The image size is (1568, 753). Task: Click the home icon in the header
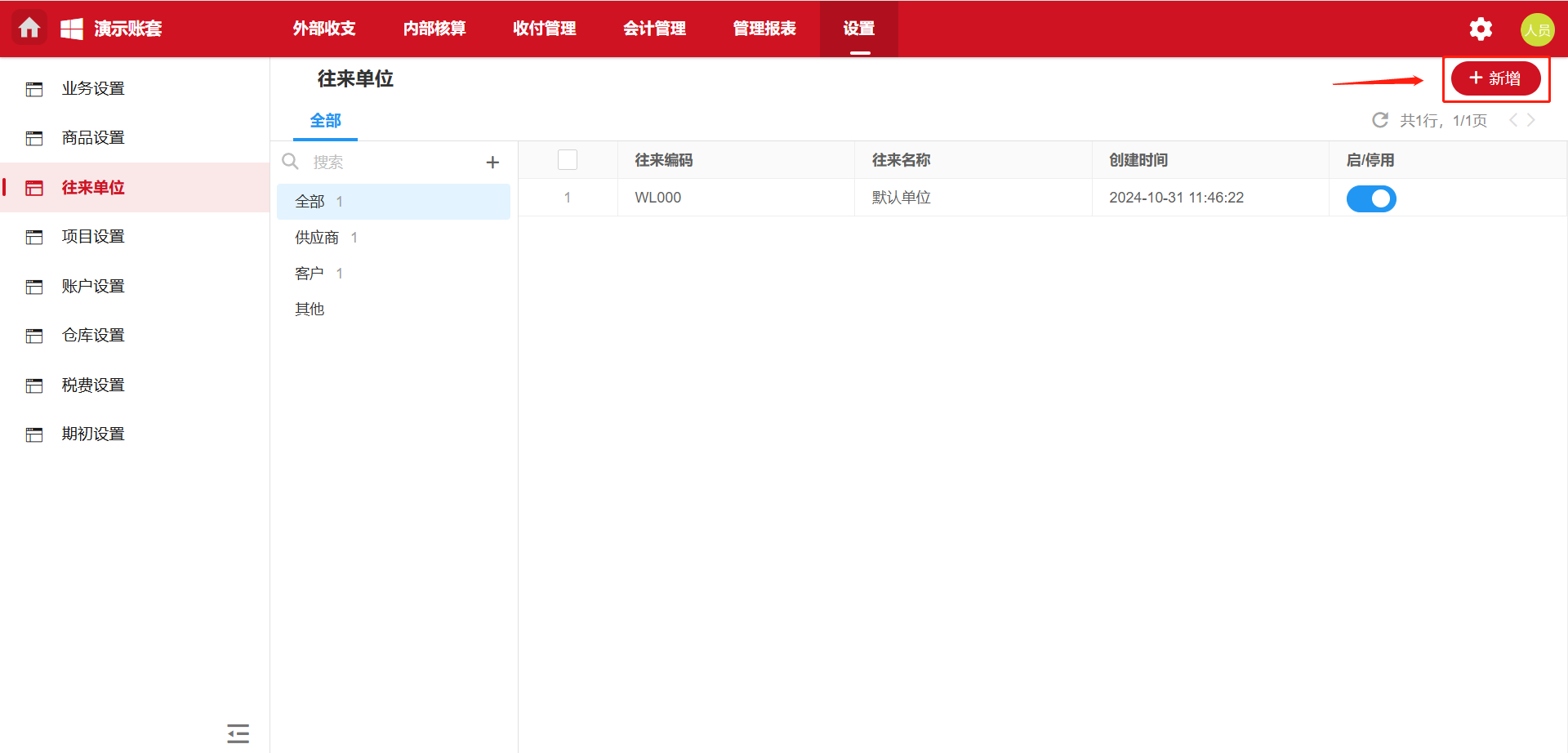[x=29, y=29]
